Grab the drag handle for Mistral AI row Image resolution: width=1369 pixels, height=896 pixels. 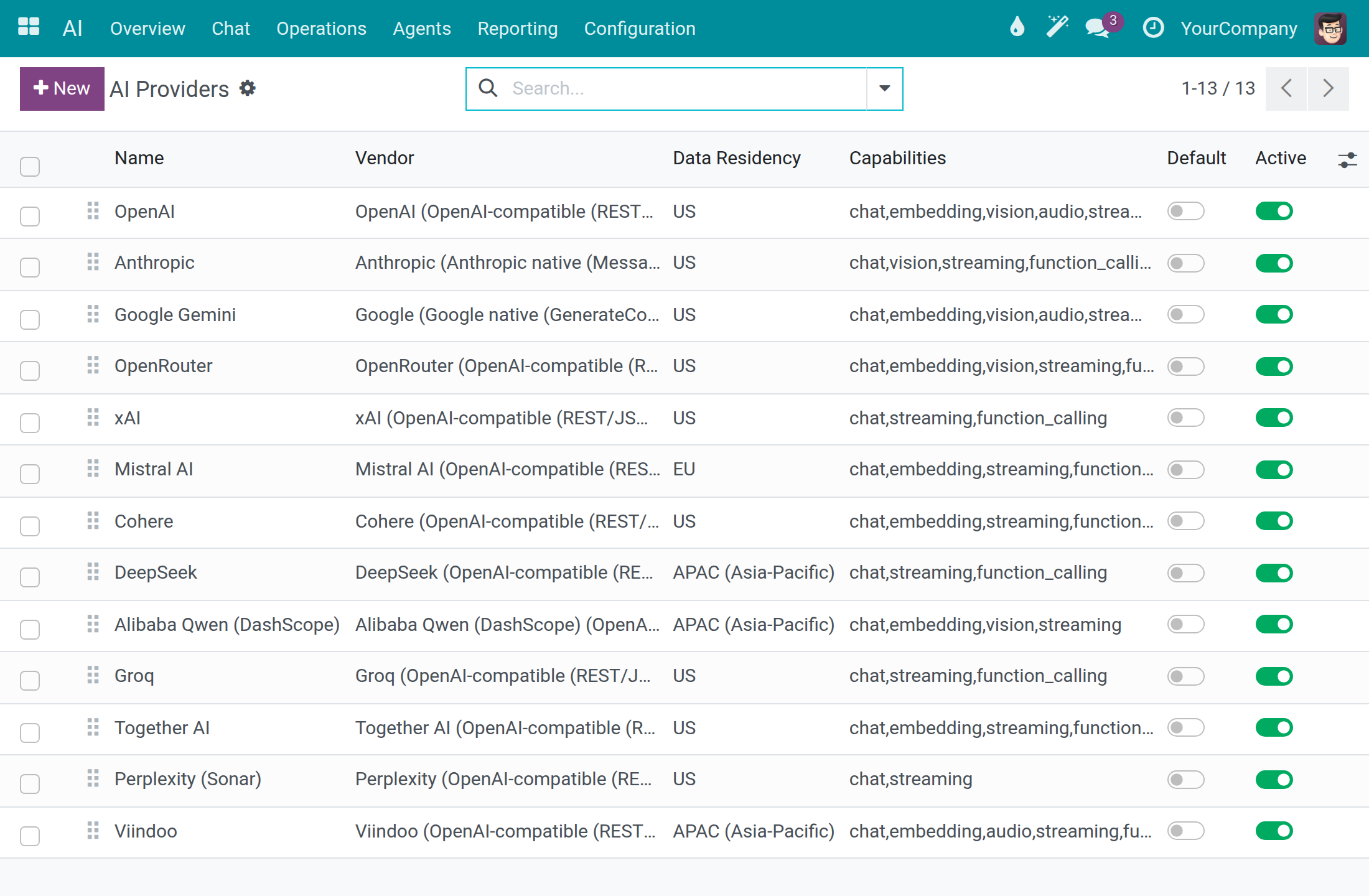93,469
